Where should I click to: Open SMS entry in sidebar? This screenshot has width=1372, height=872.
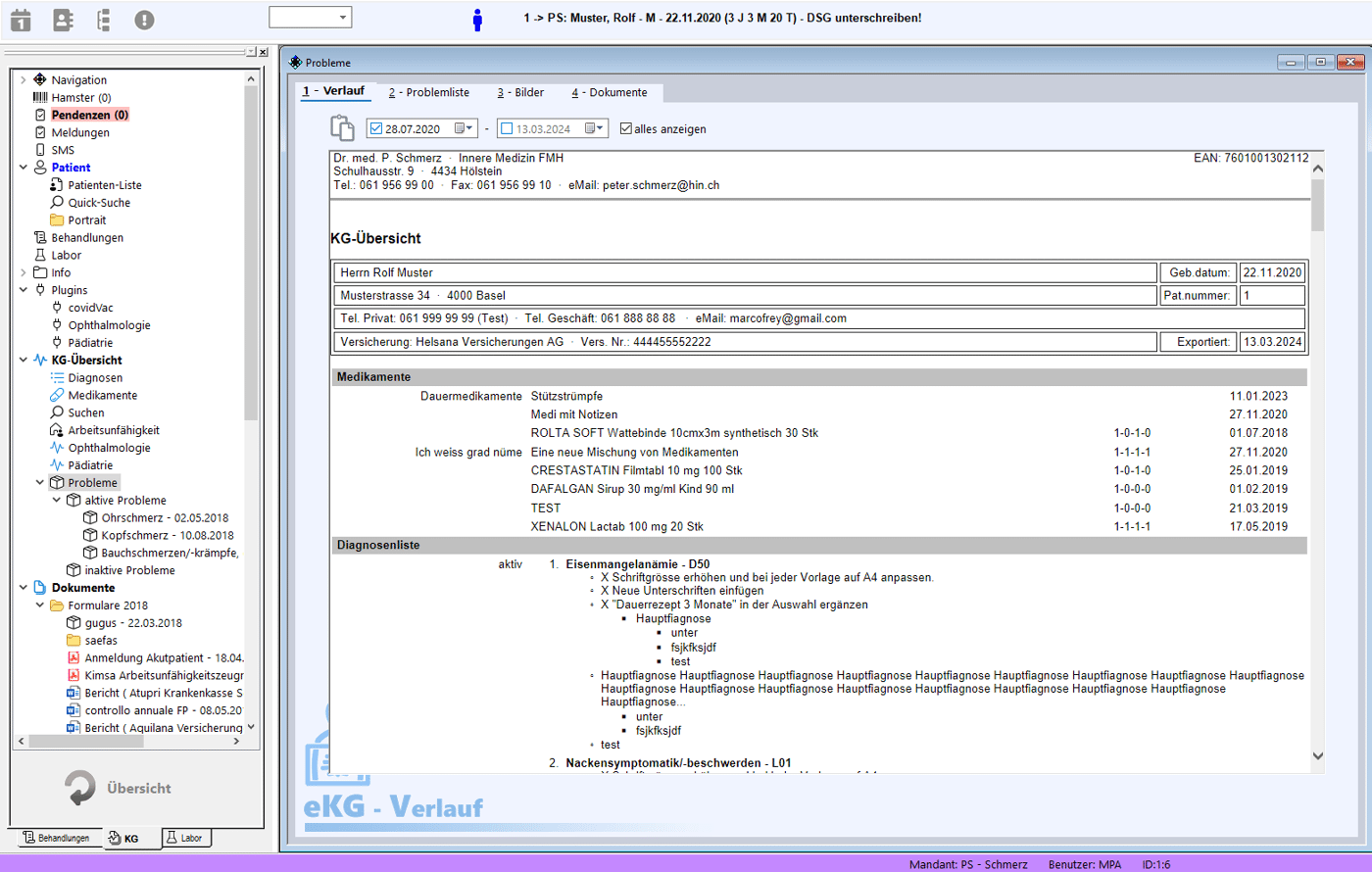pyautogui.click(x=63, y=150)
